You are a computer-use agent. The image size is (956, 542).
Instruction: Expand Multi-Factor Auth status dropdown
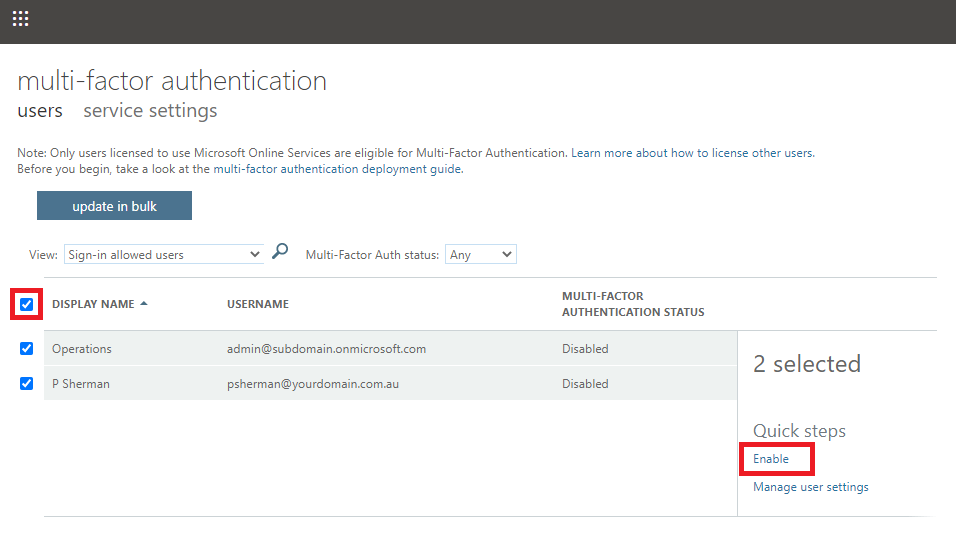tap(480, 254)
